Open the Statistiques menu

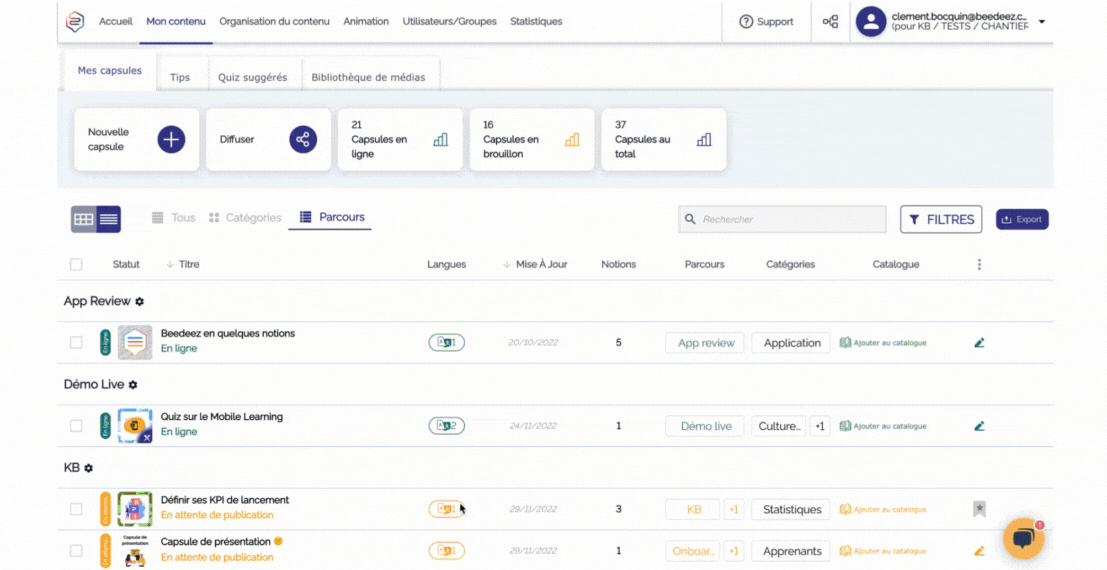tap(536, 21)
